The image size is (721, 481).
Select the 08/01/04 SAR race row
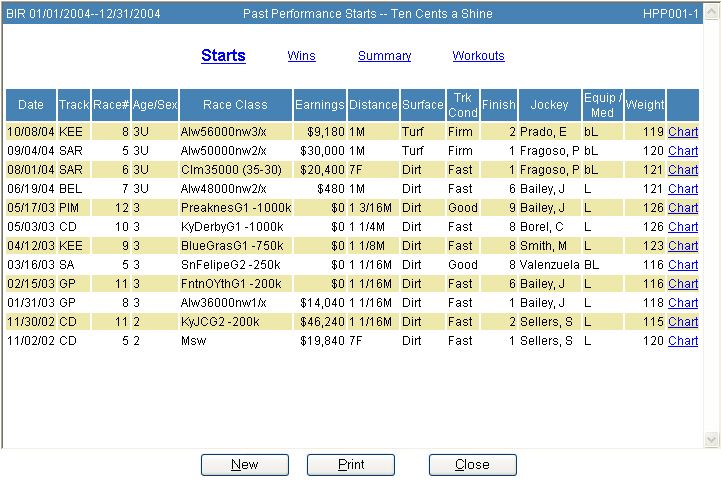(x=235, y=170)
